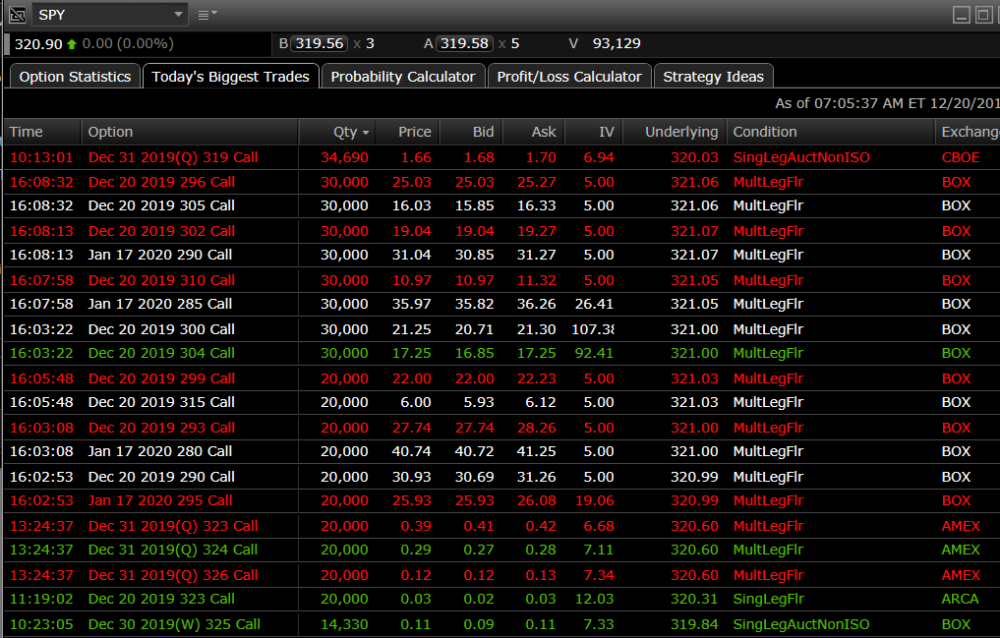Open the Profit/Loss Calculator tab
The image size is (1000, 638).
569,77
